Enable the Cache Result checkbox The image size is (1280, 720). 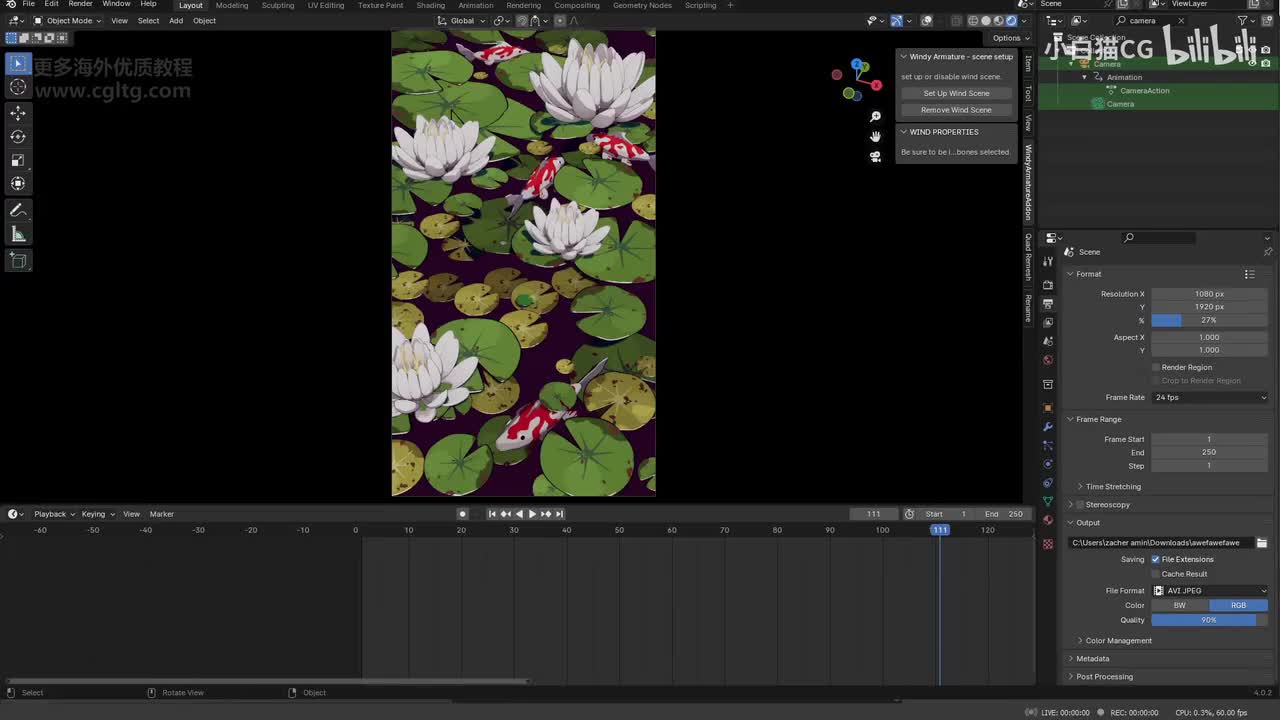click(x=1156, y=574)
